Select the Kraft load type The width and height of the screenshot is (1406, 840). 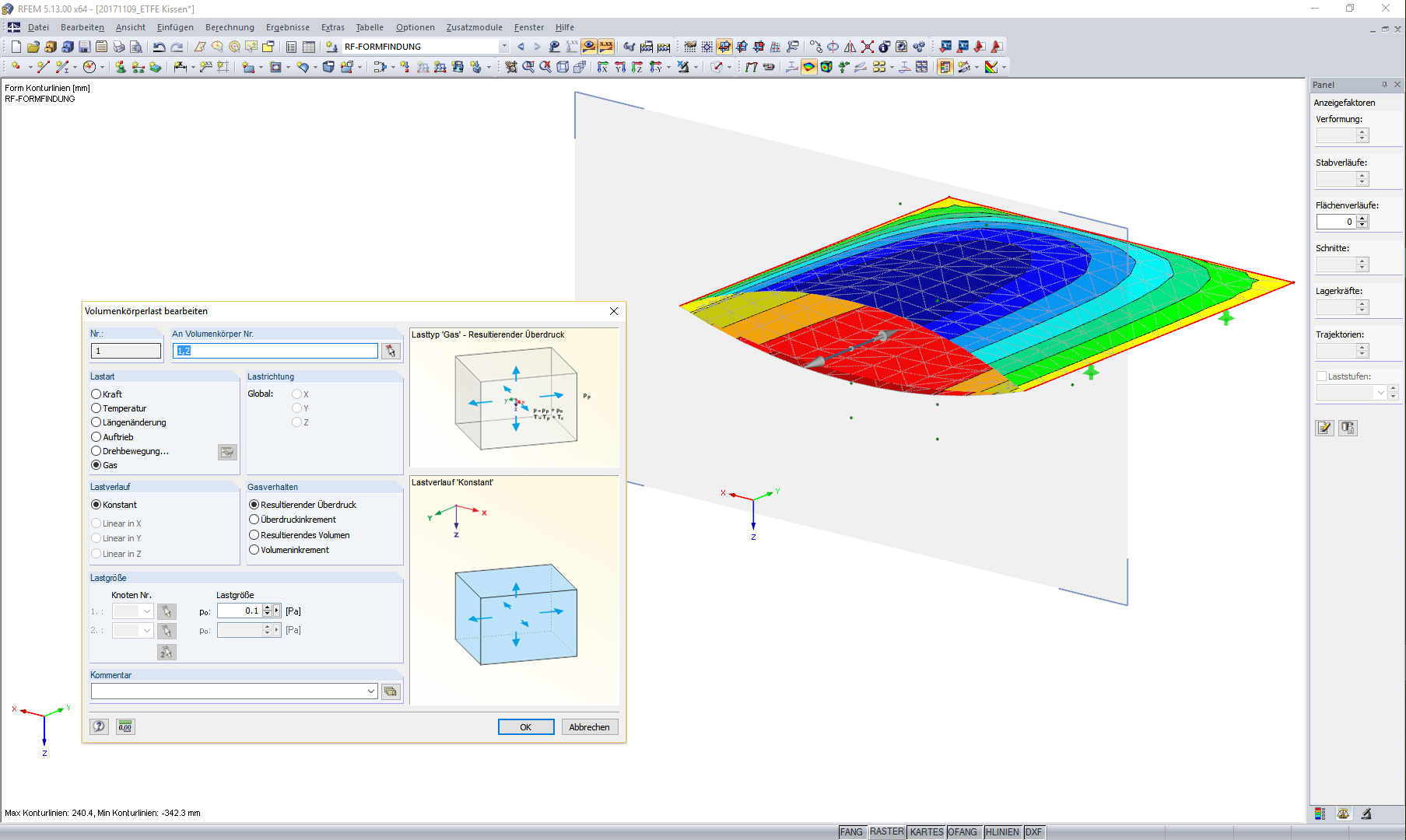[x=107, y=394]
